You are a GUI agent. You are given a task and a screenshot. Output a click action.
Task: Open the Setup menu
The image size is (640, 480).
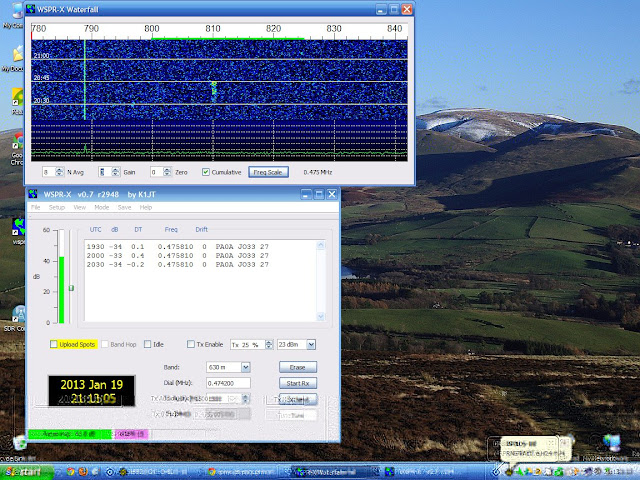point(57,207)
